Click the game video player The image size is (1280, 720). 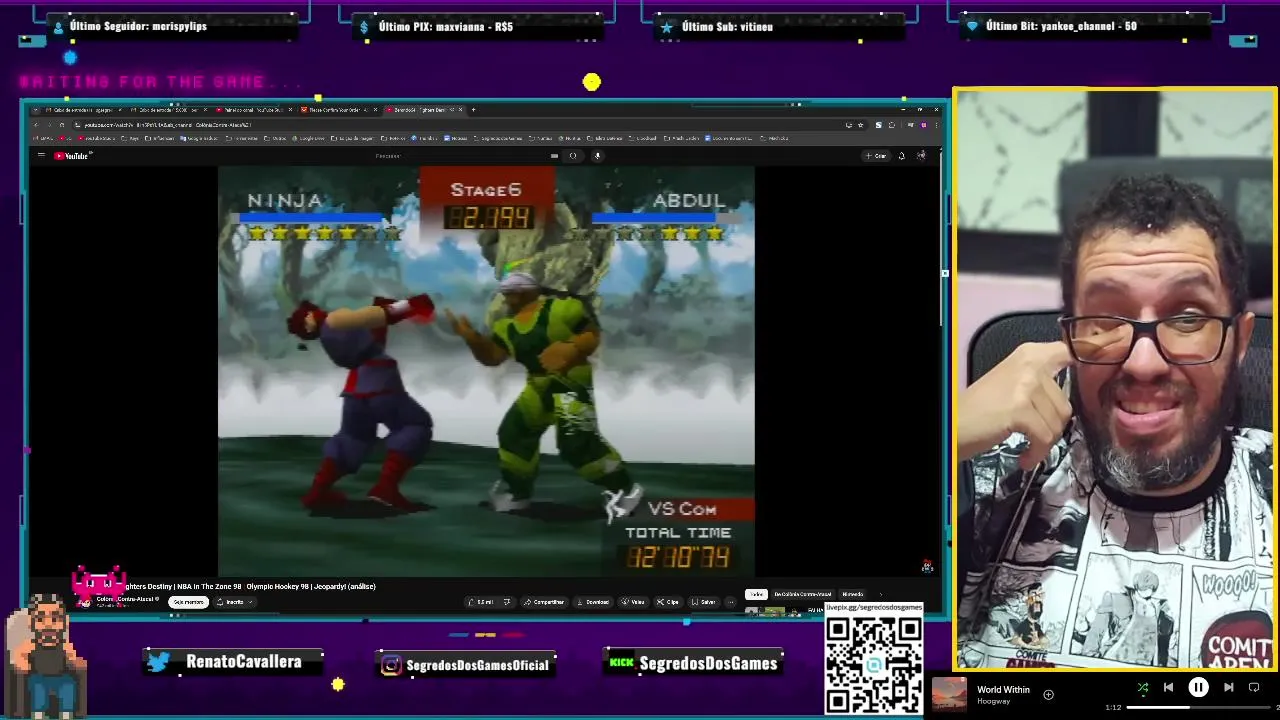click(x=486, y=372)
